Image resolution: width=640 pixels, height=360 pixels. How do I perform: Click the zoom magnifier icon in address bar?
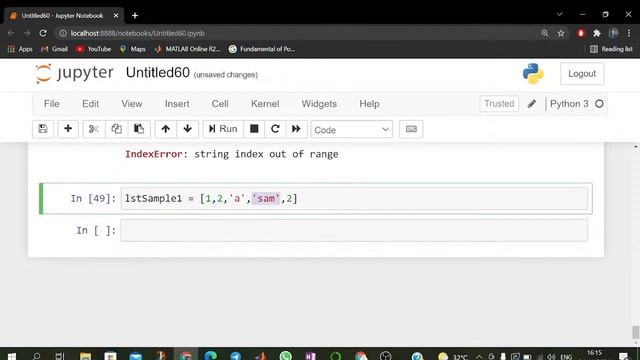(544, 33)
